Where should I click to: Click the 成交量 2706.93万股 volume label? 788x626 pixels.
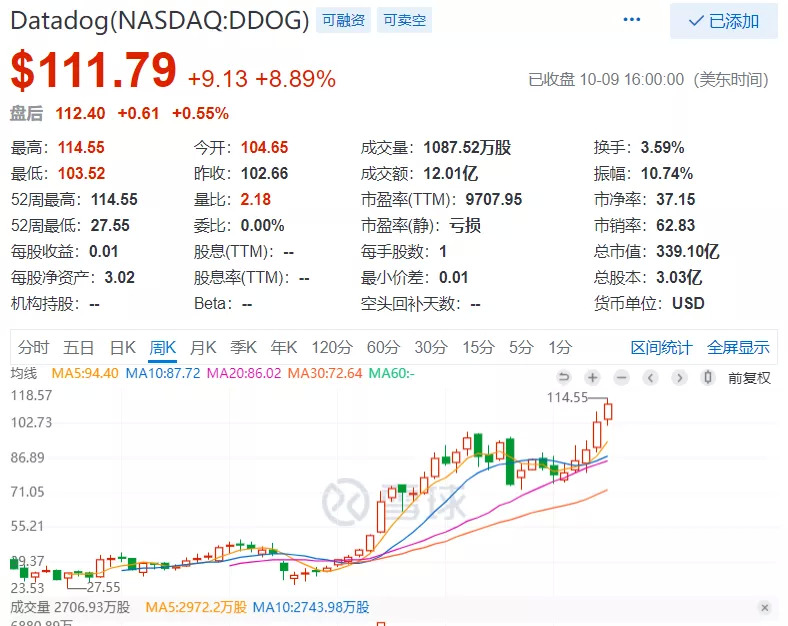pyautogui.click(x=70, y=607)
